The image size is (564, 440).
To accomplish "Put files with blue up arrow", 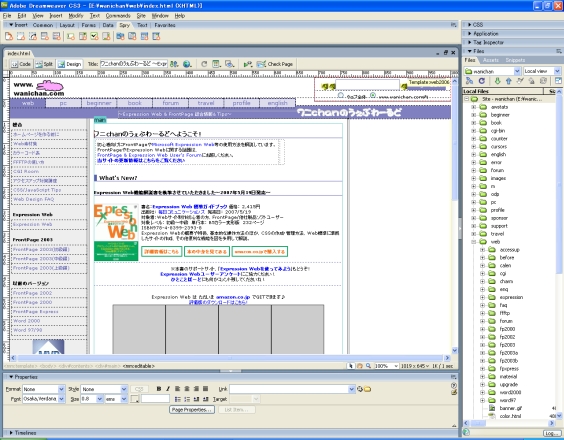I will (509, 81).
